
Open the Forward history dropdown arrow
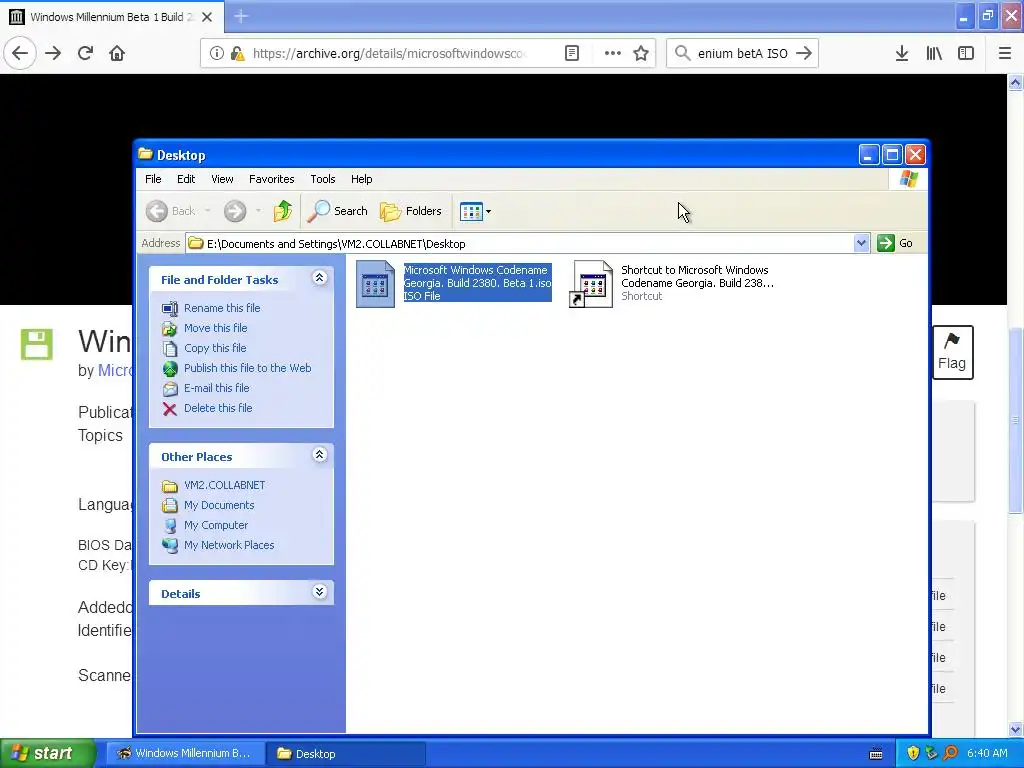tap(259, 211)
